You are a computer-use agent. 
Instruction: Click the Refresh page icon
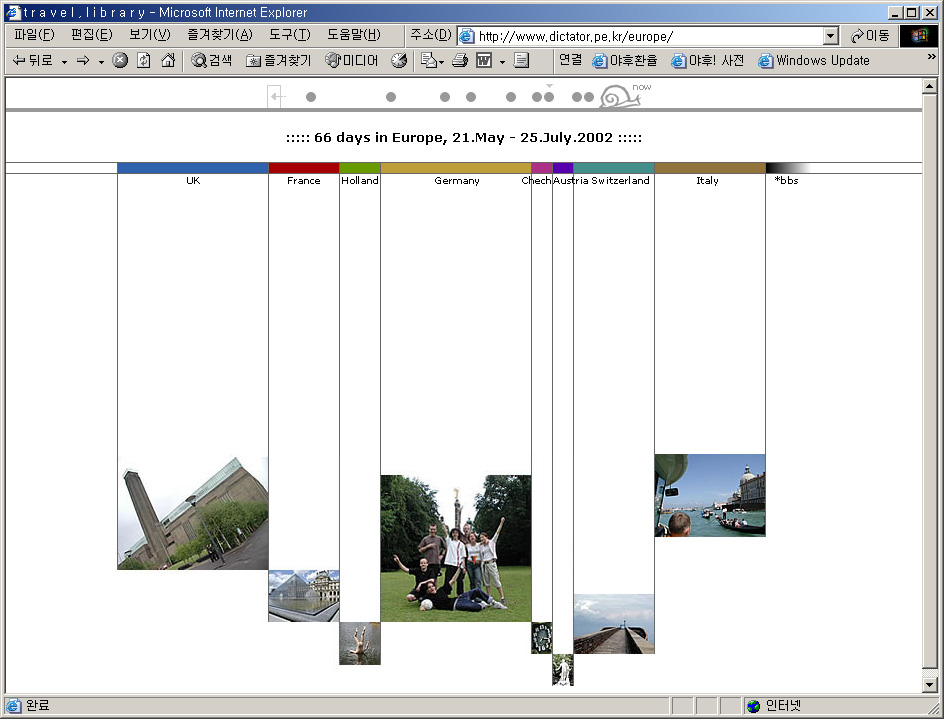coord(144,60)
